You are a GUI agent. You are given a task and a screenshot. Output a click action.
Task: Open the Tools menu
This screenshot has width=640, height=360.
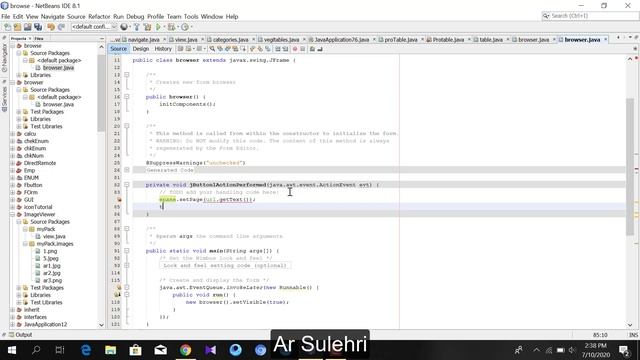(191, 17)
